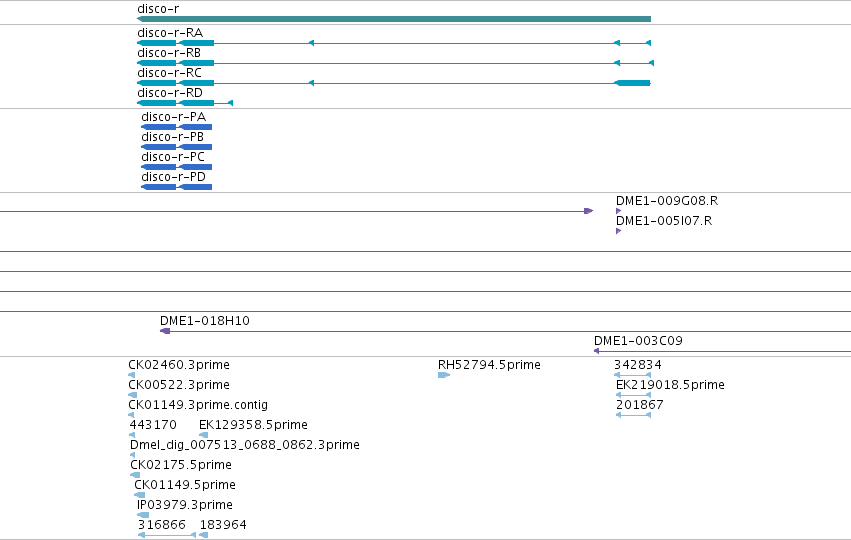Click the disco-r-RC transcript label
The width and height of the screenshot is (851, 540).
pos(169,73)
